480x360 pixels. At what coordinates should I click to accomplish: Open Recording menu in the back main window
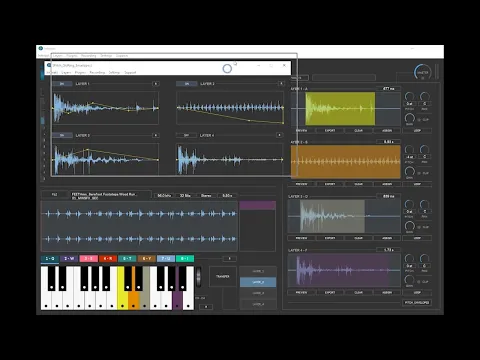89,56
